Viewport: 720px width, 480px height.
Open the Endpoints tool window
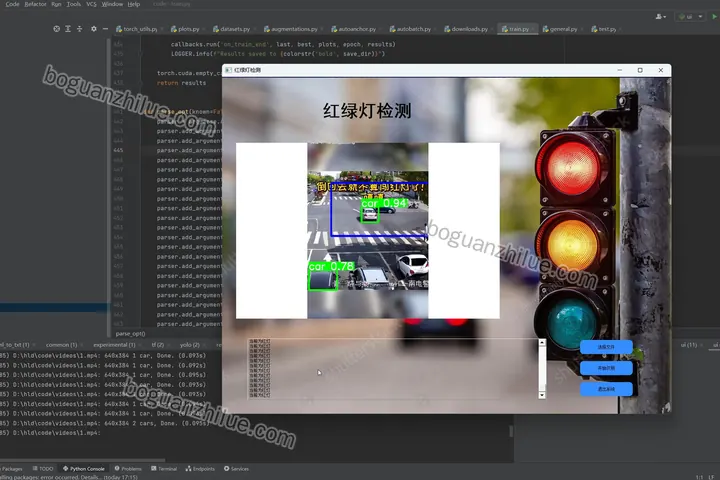(x=200, y=469)
